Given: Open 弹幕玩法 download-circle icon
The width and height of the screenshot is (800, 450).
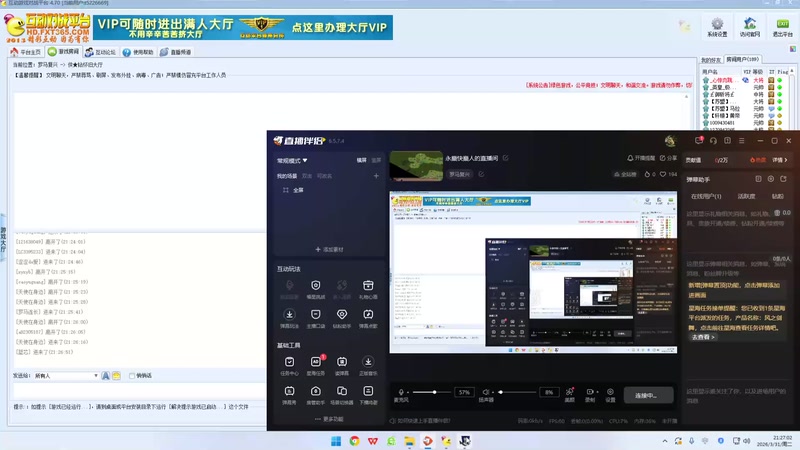Looking at the screenshot, I should [x=289, y=314].
